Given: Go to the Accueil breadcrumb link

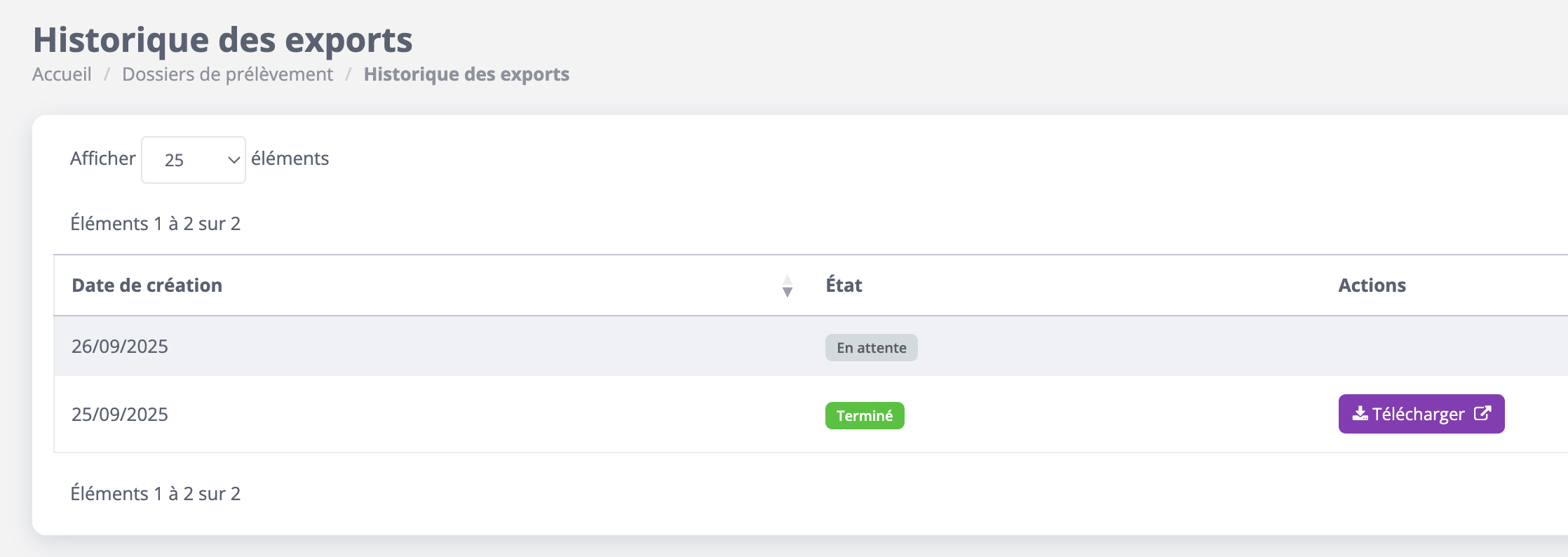Looking at the screenshot, I should point(62,74).
